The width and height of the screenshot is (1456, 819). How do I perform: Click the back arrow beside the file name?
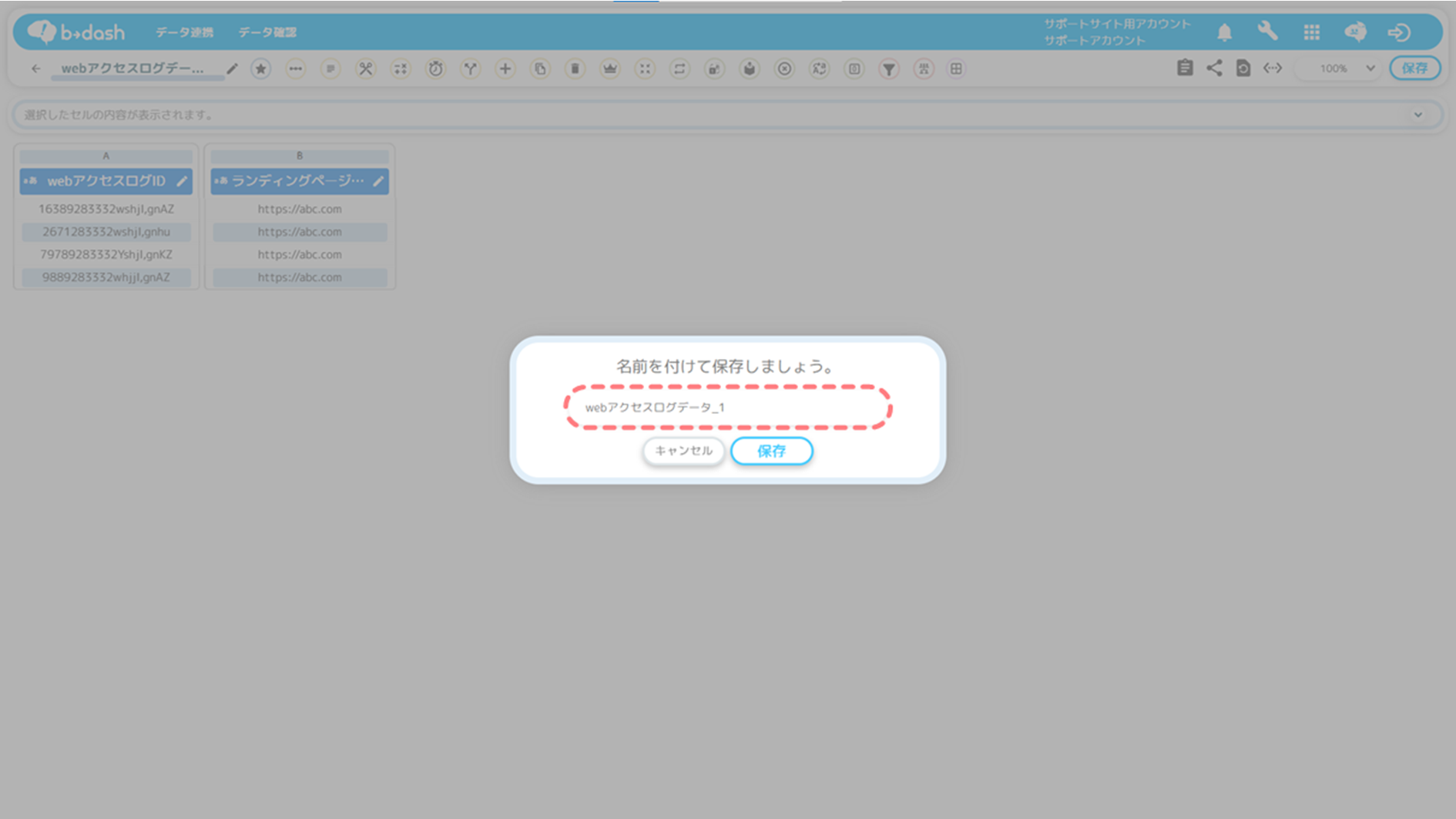[x=35, y=69]
